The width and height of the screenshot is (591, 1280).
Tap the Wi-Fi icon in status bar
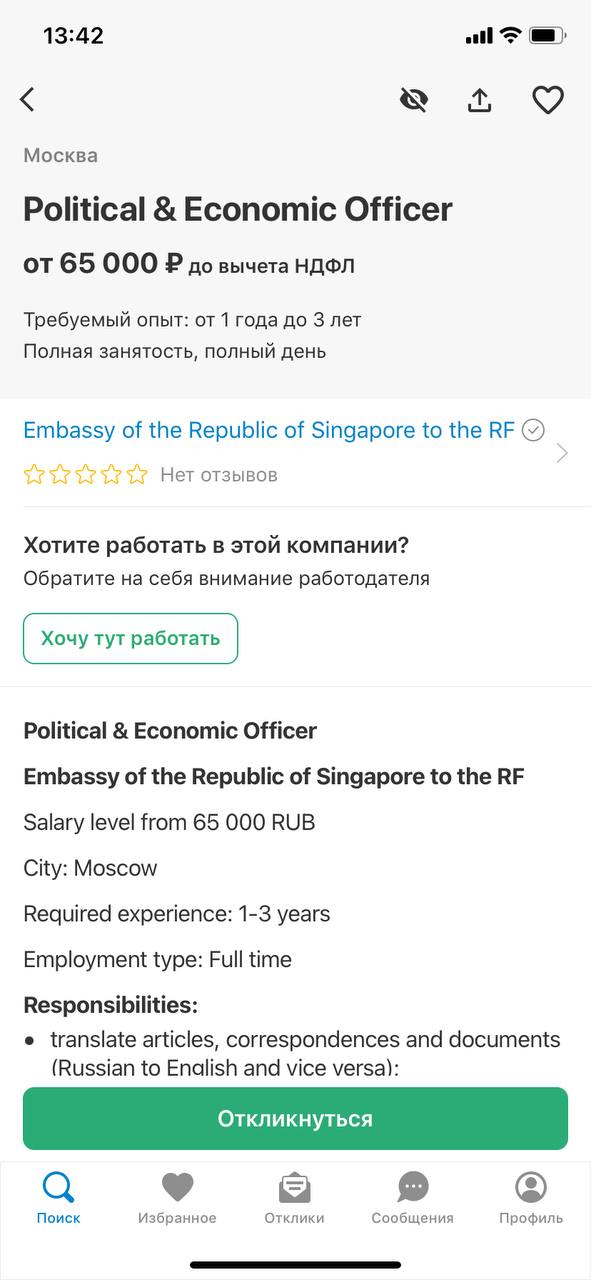pos(510,36)
